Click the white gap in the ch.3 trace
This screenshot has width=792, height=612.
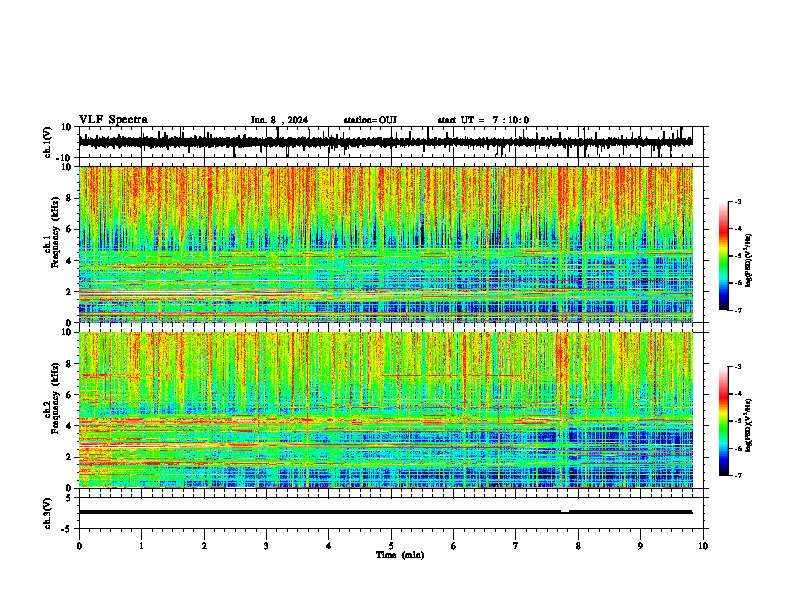[x=565, y=511]
